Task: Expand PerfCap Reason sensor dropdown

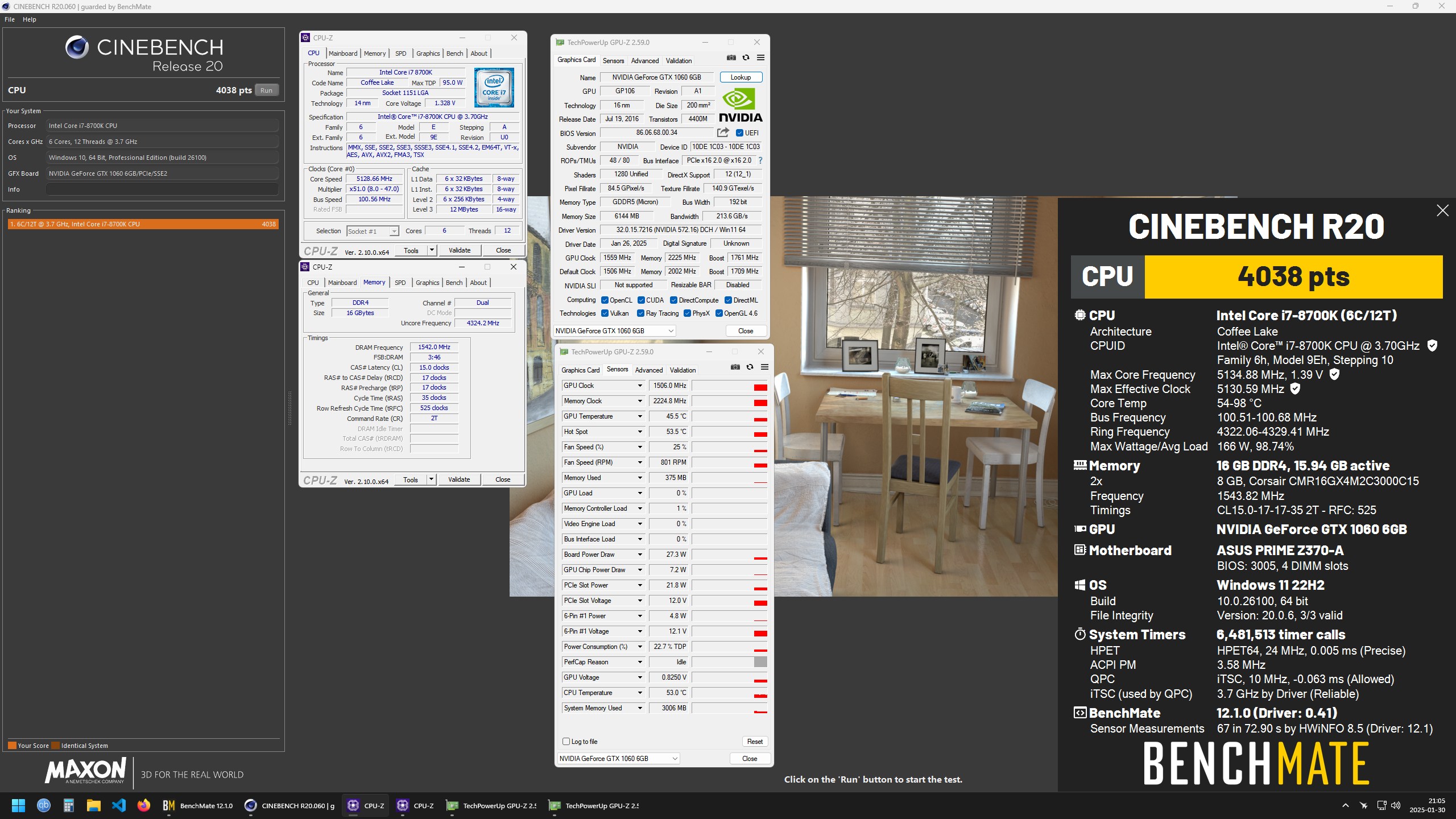Action: click(x=640, y=662)
